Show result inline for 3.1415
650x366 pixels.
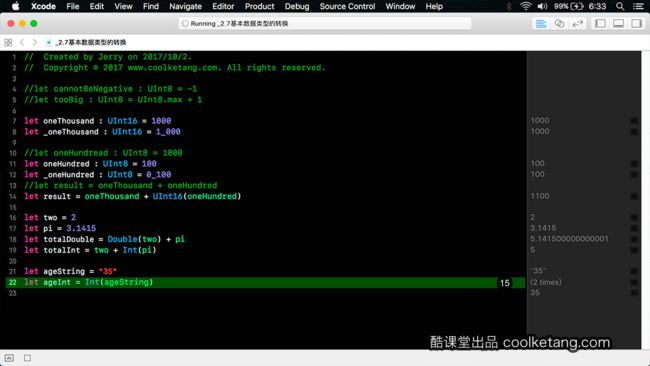pyautogui.click(x=634, y=228)
